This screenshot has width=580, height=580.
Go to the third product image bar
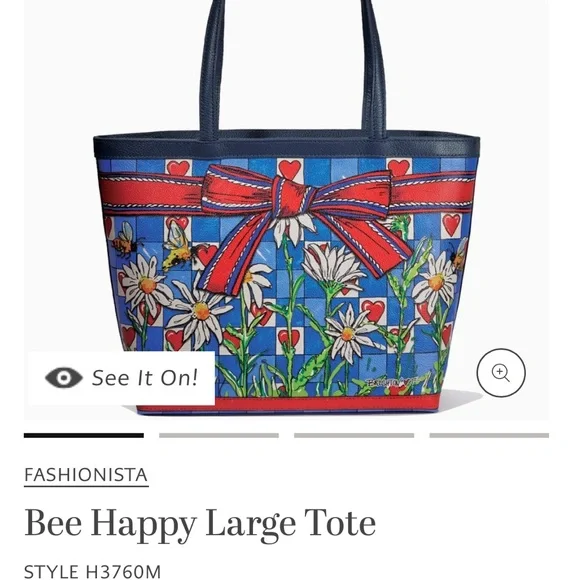coord(354,435)
